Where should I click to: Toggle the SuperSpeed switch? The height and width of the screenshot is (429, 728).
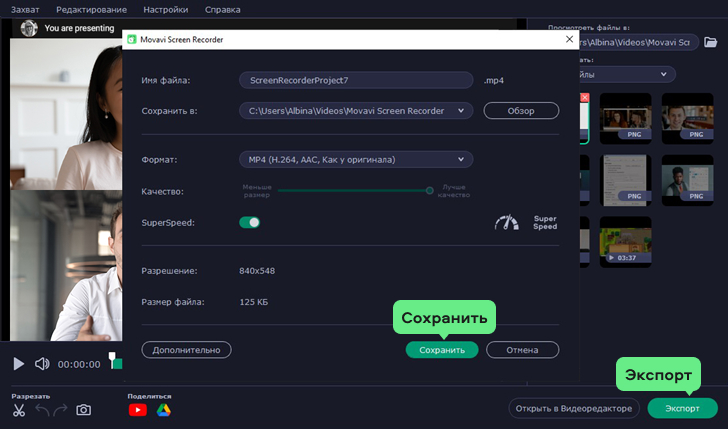pos(249,222)
